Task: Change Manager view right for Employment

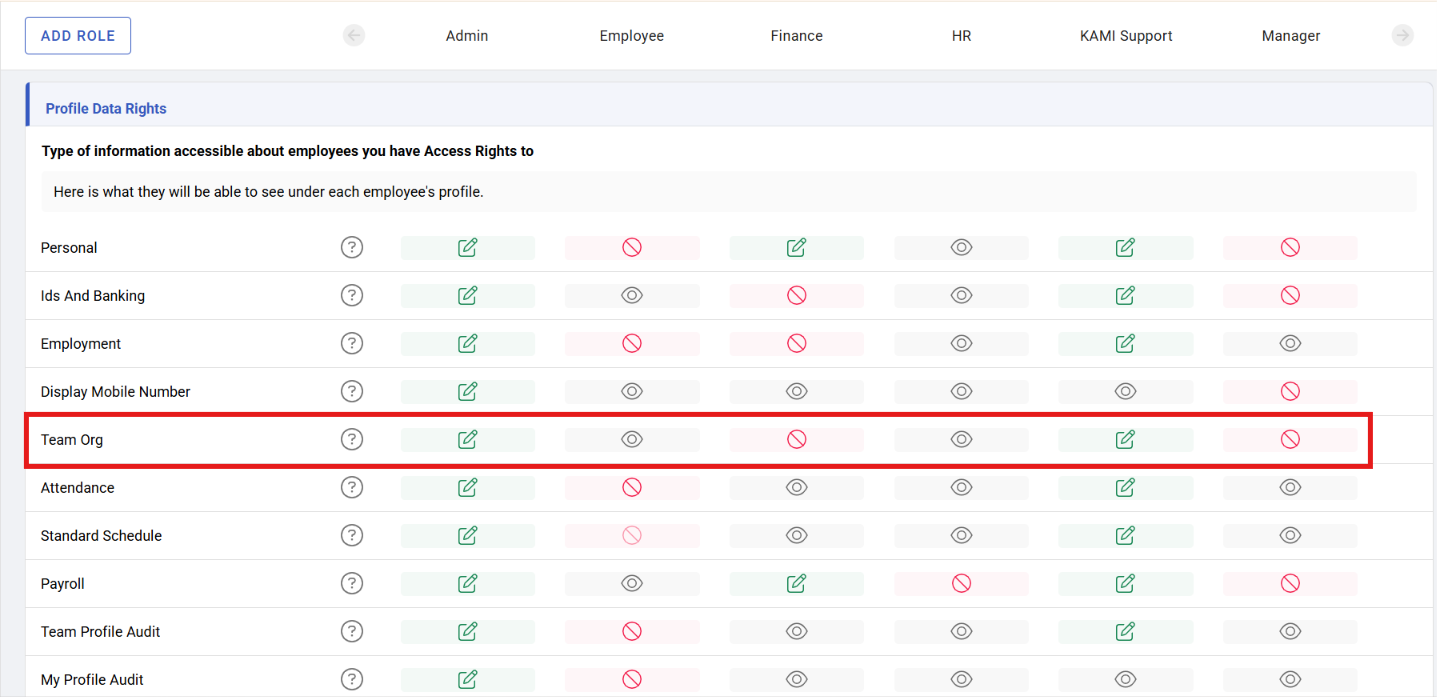Action: [x=1291, y=343]
